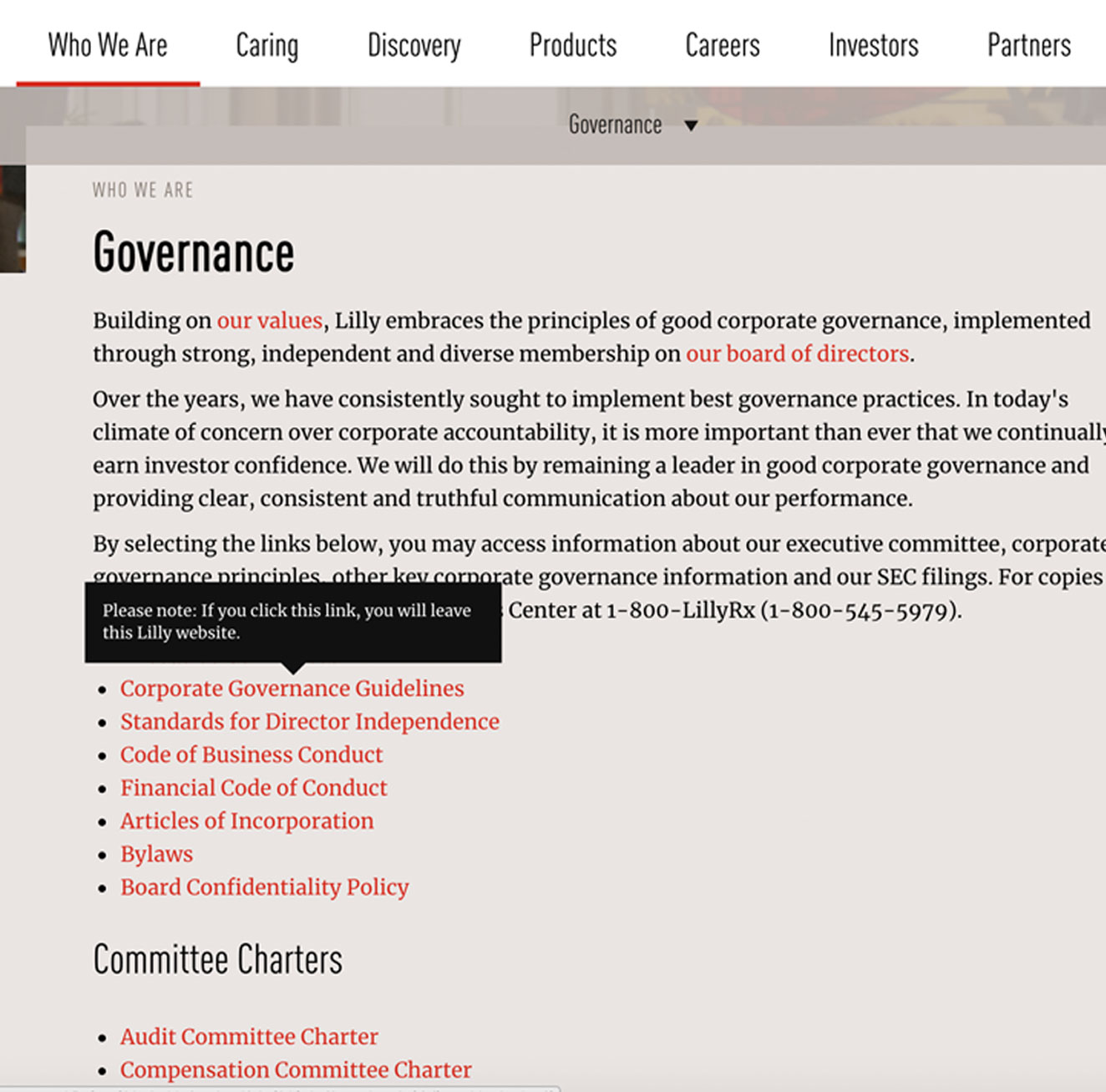Click the Bylaws link
Viewport: 1106px width, 1092px height.
[156, 855]
